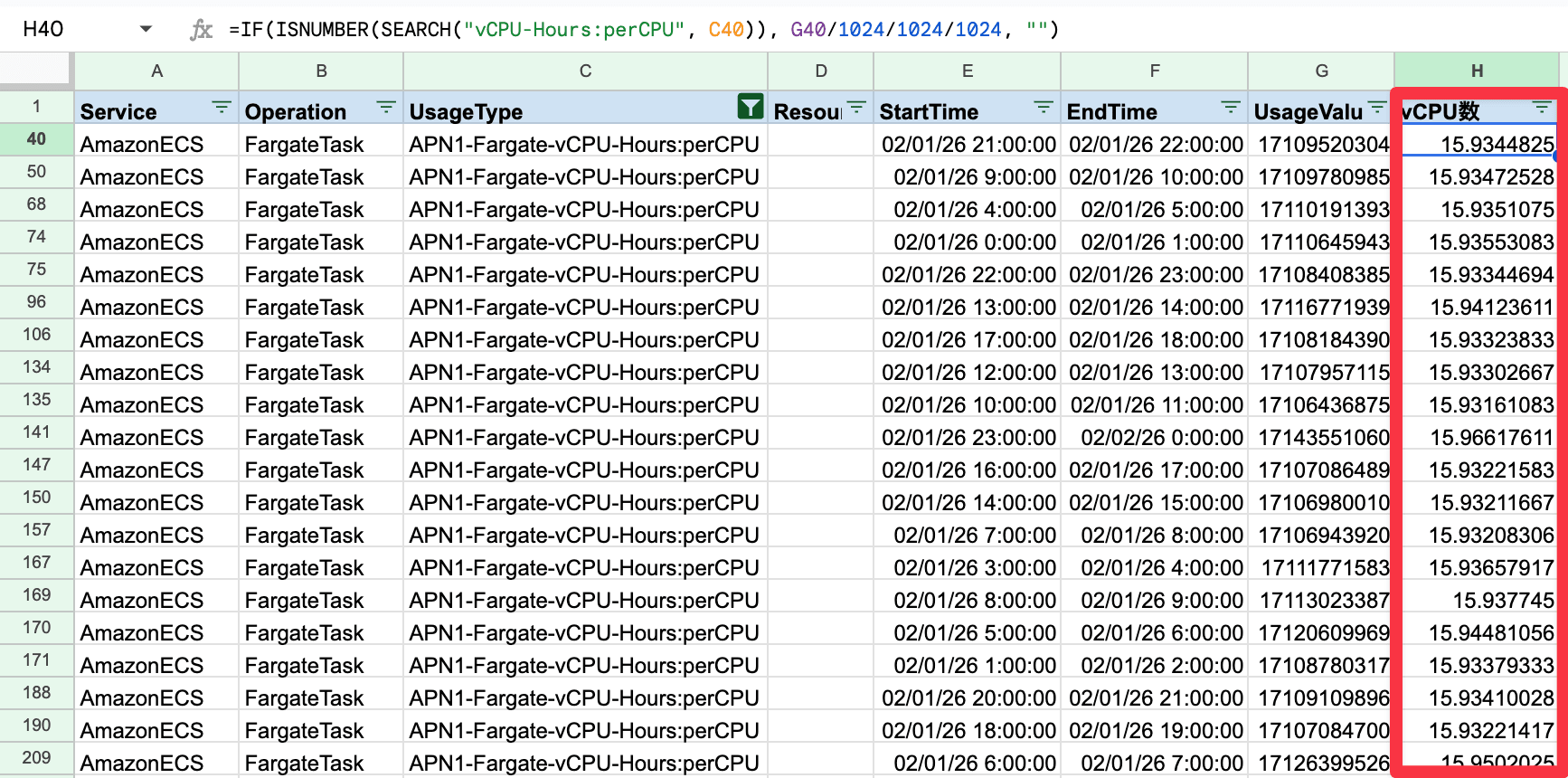Open the Resource column filter
Screen dimensions: 1568x778
856,108
